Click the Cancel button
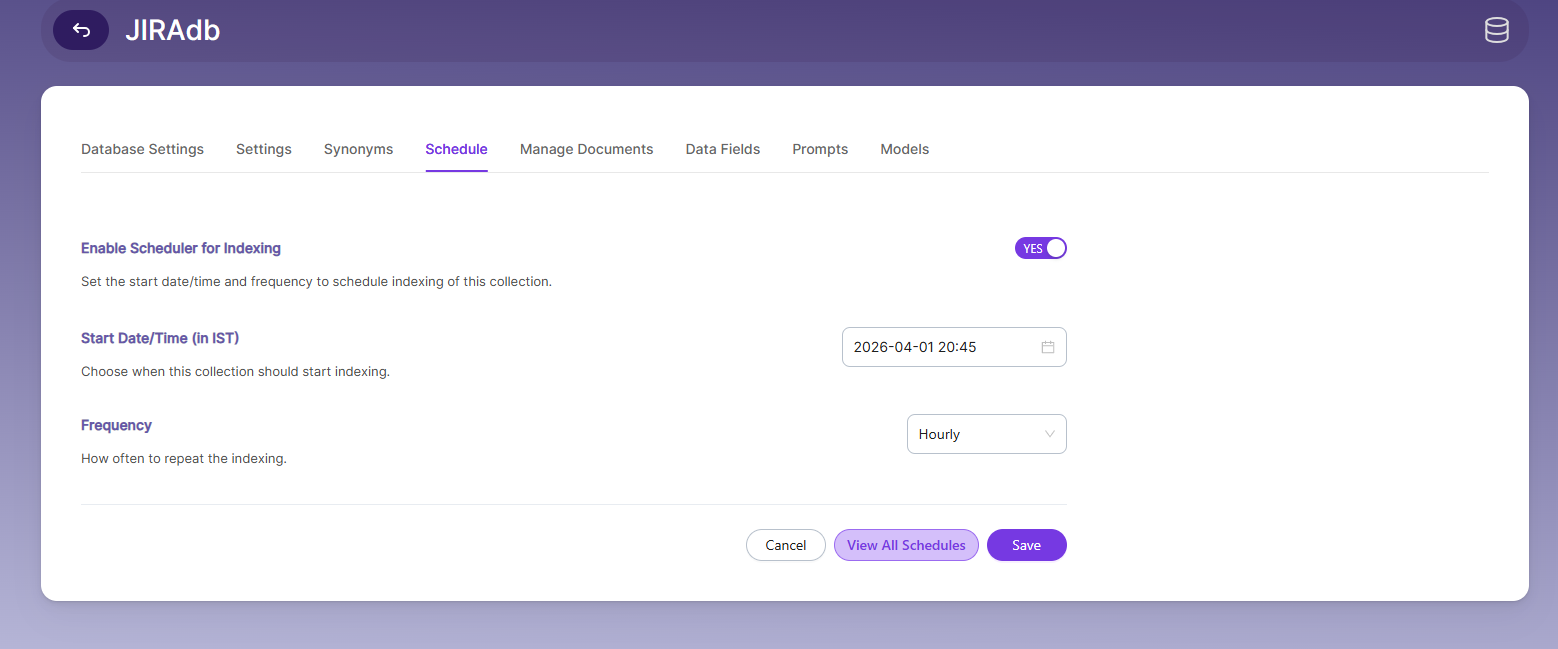 [x=786, y=545]
